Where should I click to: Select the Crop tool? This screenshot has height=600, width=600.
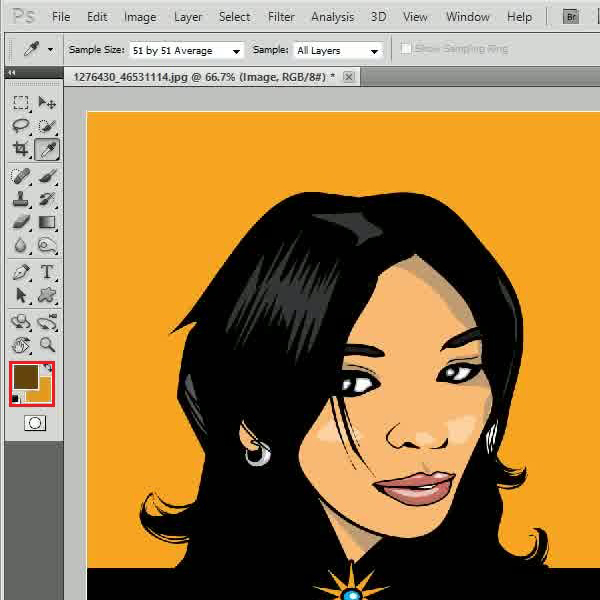[21, 149]
